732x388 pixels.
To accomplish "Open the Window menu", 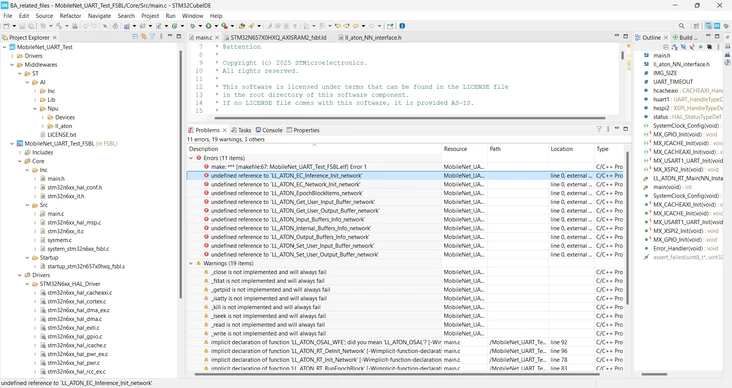I will pyautogui.click(x=192, y=15).
